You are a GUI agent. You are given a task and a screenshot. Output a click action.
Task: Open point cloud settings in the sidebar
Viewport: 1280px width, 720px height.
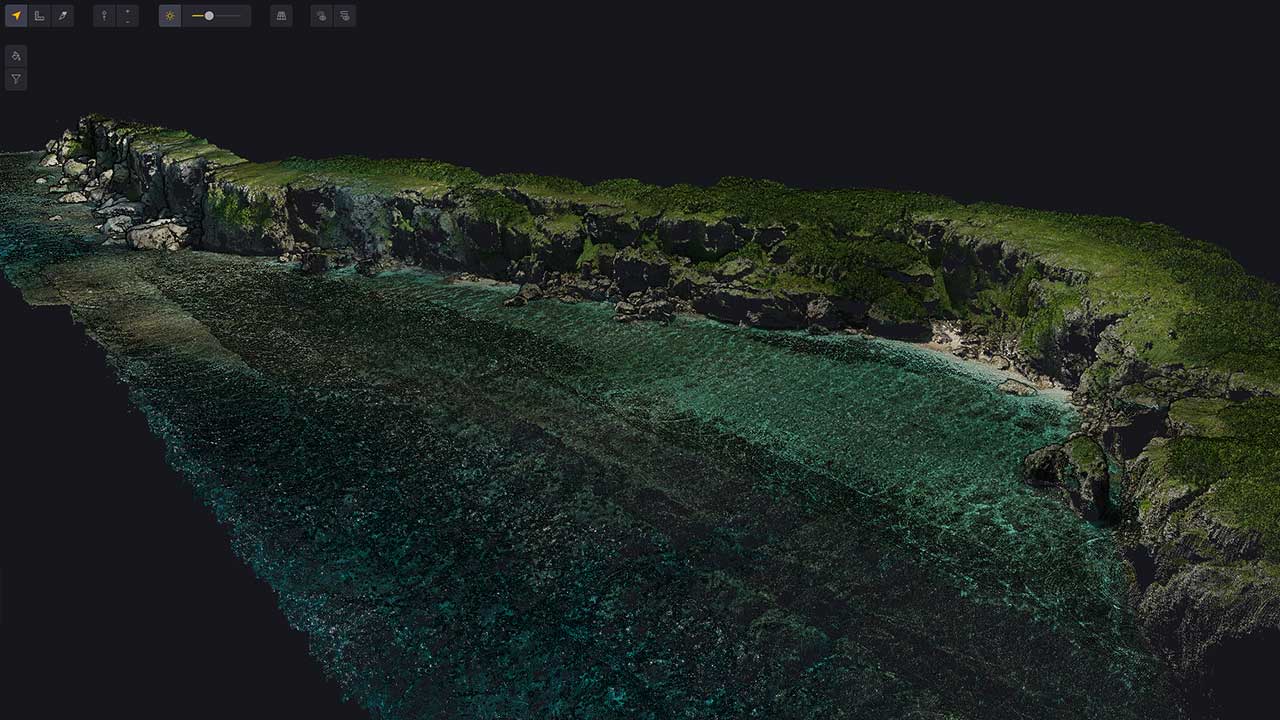pyautogui.click(x=15, y=57)
